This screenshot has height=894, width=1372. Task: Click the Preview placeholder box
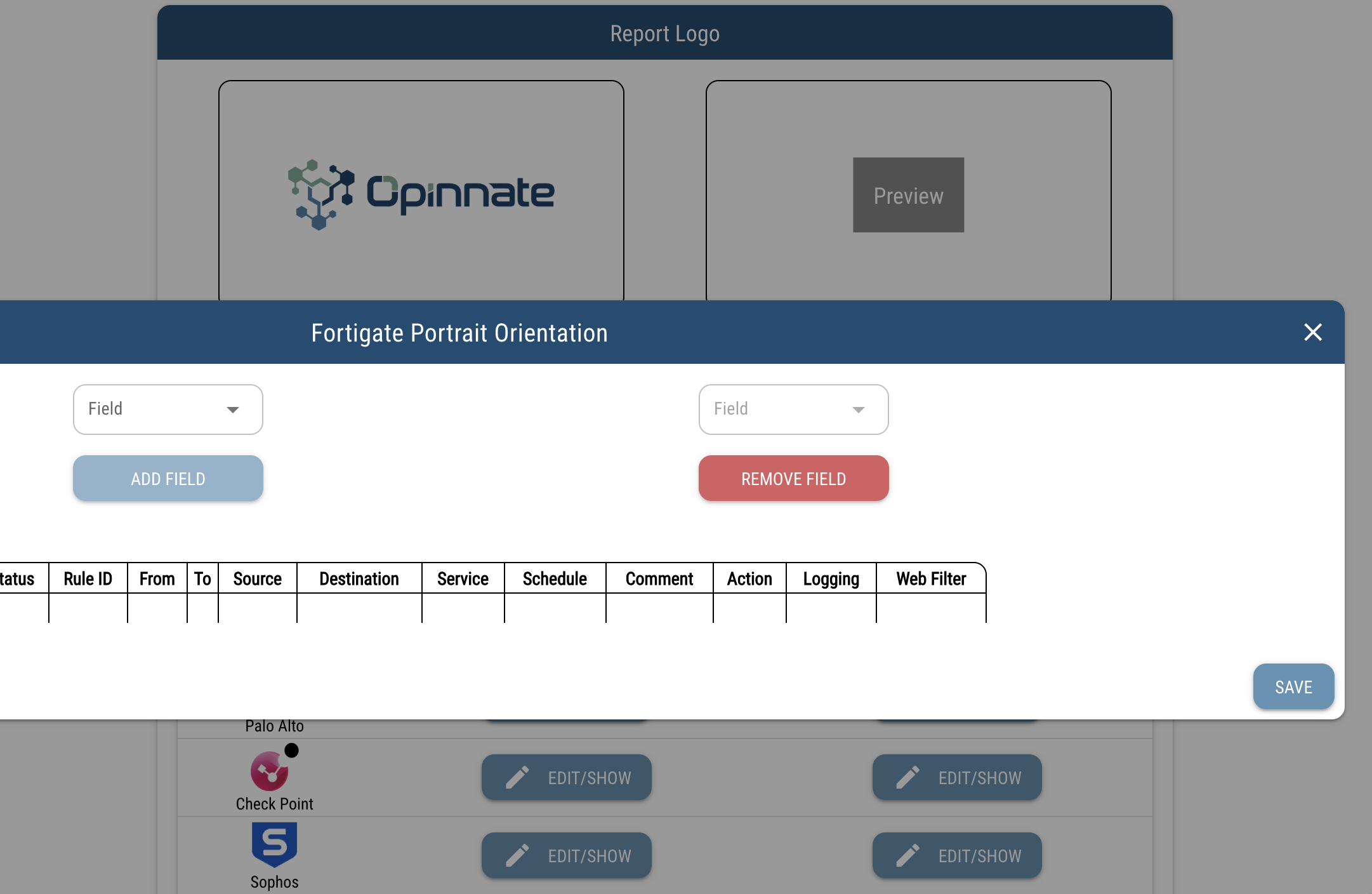click(908, 195)
